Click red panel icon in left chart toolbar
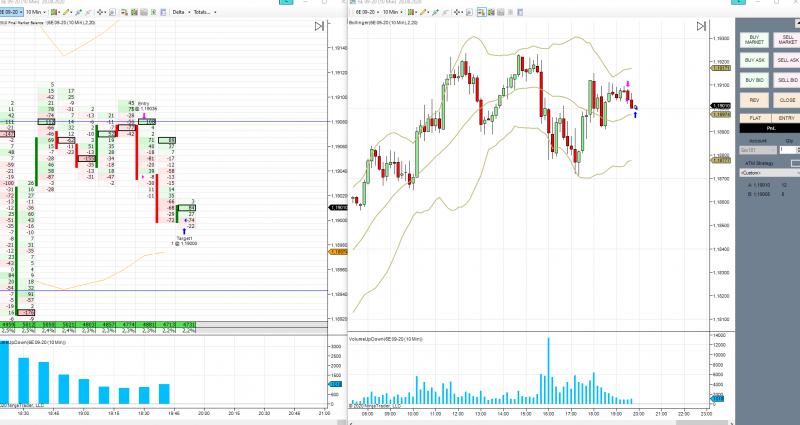800x425 pixels. [x=144, y=12]
